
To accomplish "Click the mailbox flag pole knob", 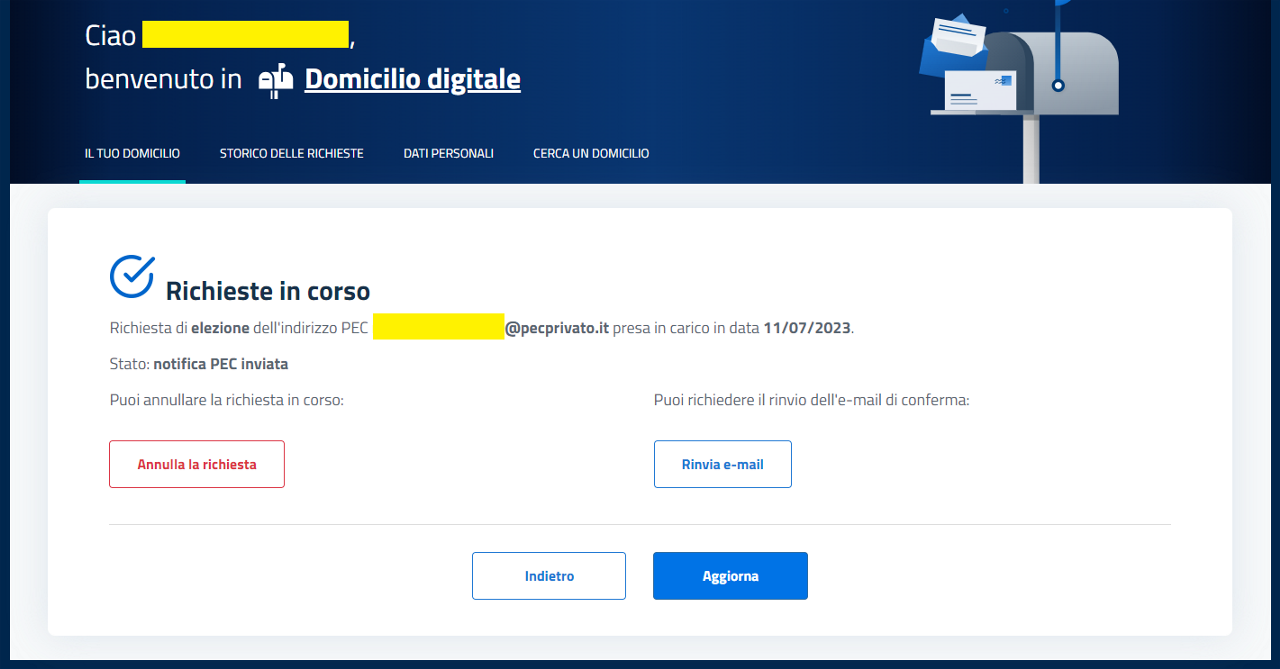I will 1058,85.
